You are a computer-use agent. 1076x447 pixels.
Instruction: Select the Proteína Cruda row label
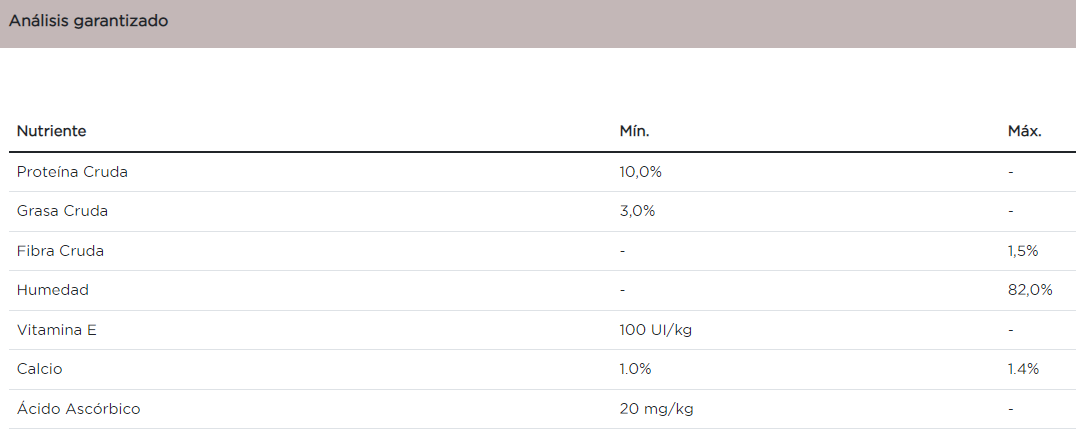72,172
